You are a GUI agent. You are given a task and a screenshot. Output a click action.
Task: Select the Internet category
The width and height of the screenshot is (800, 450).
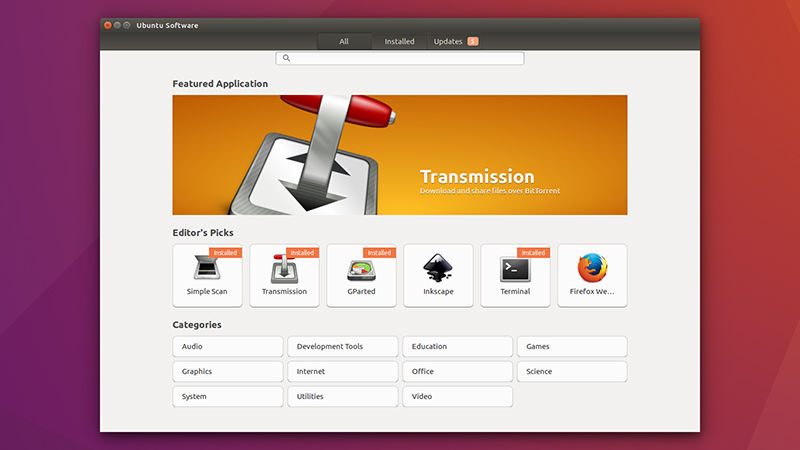point(343,372)
